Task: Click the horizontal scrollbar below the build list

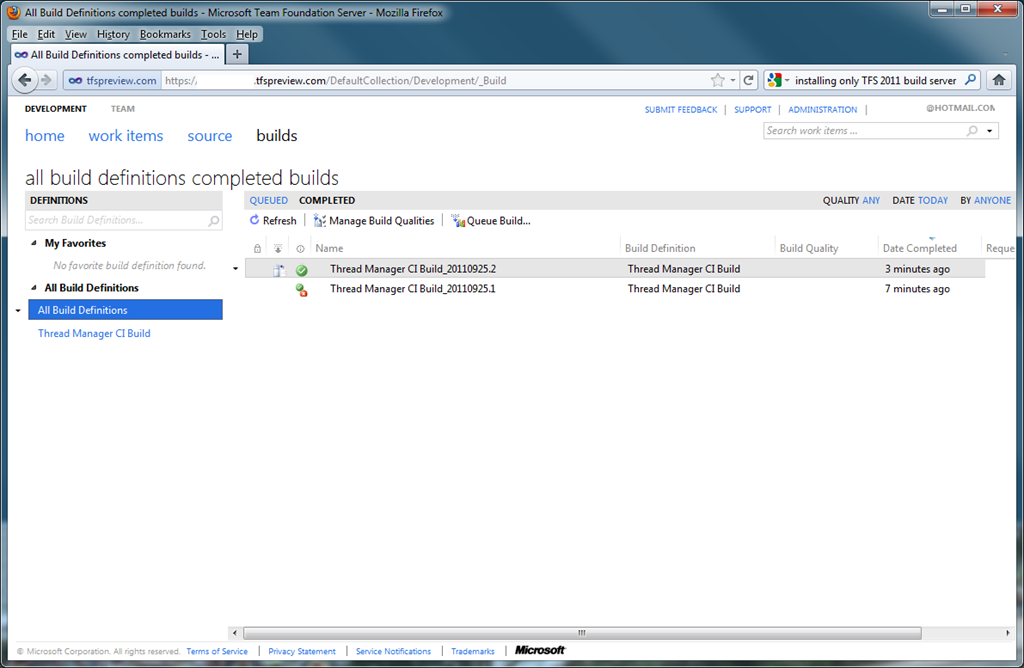Action: [582, 632]
